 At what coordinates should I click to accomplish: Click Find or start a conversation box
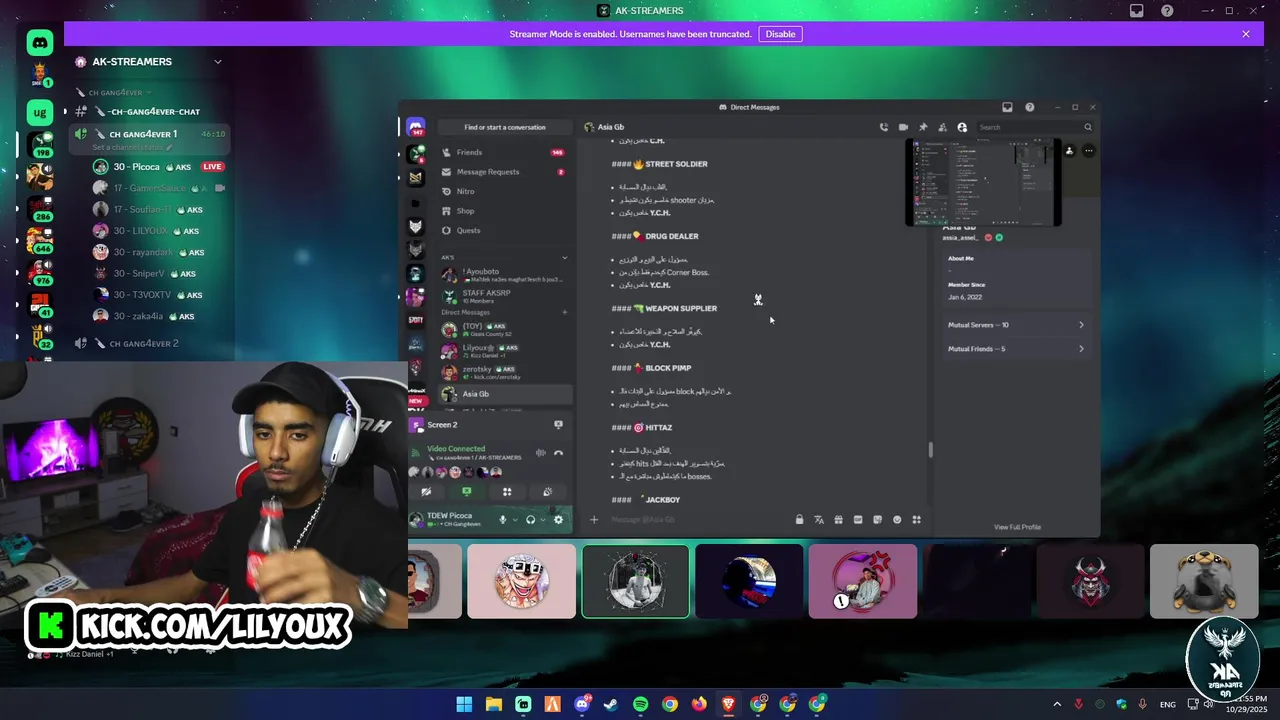[504, 127]
